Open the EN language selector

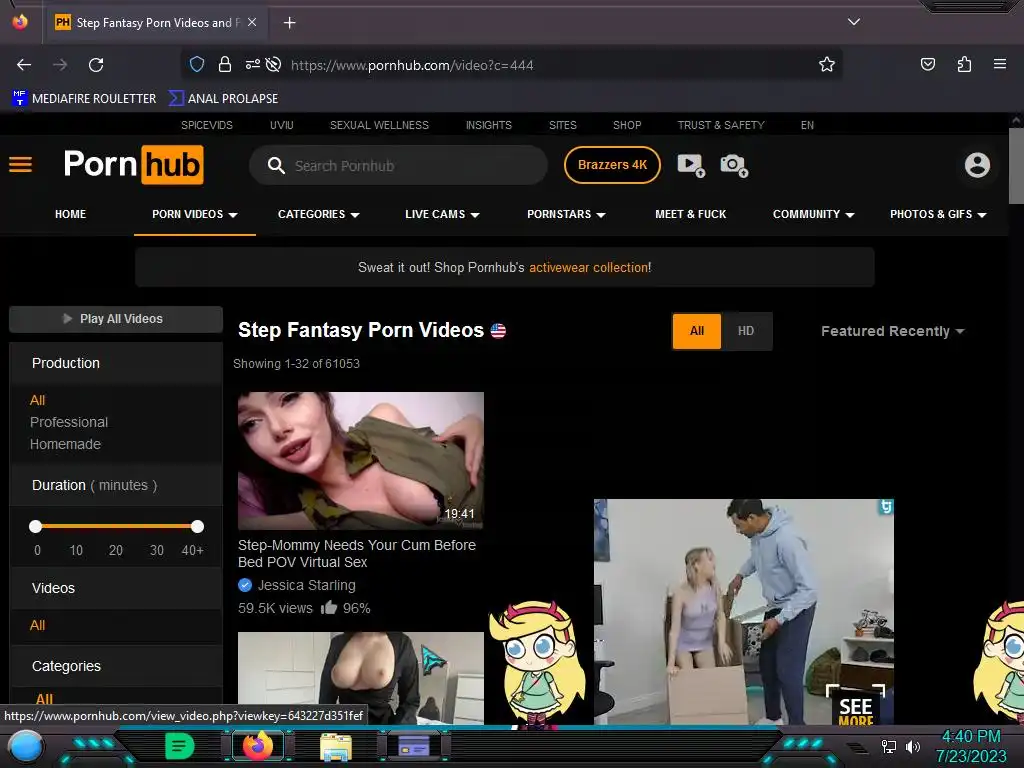[x=807, y=125]
